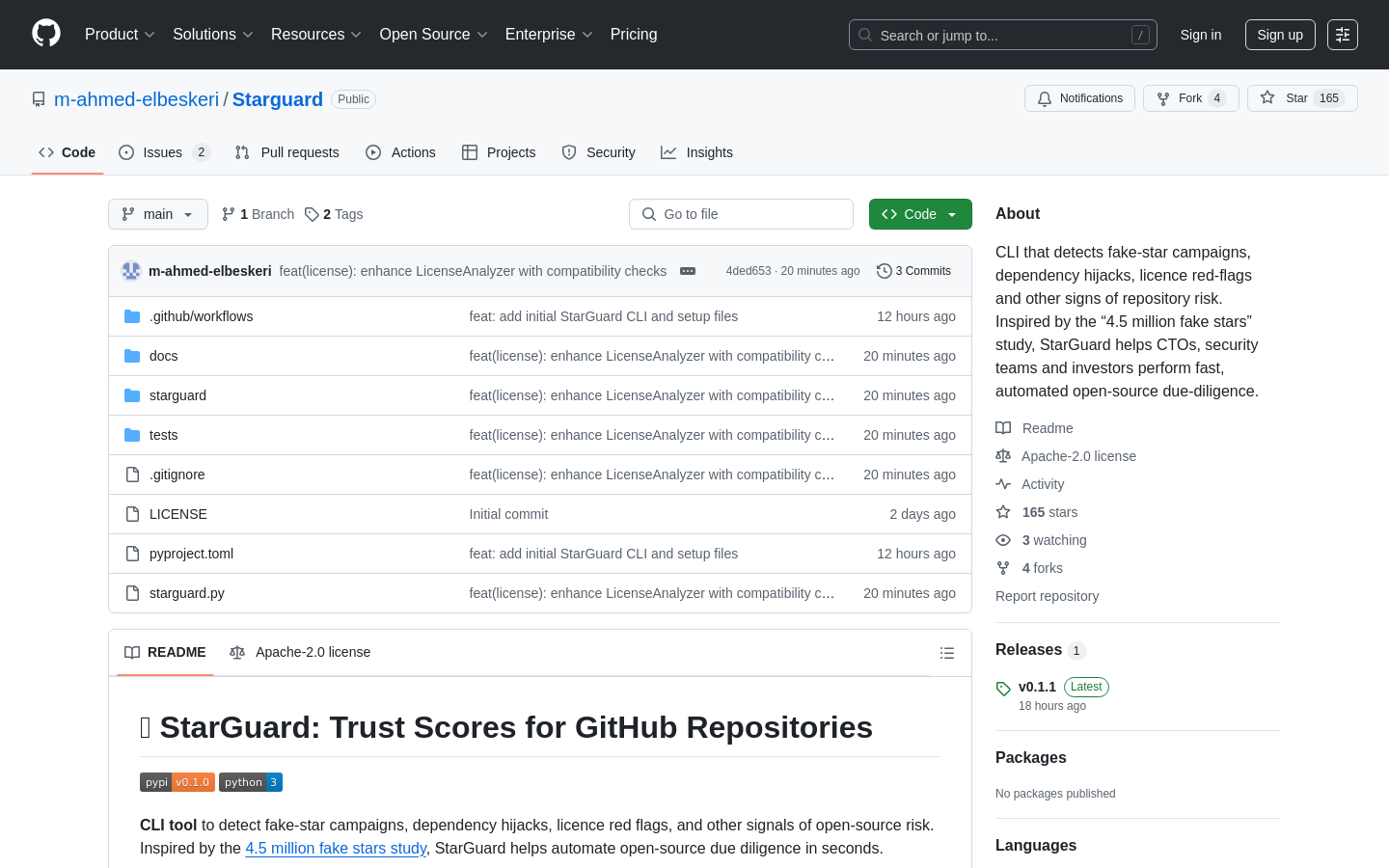Viewport: 1389px width, 868px height.
Task: Open the command palette icon button
Action: point(1343,35)
